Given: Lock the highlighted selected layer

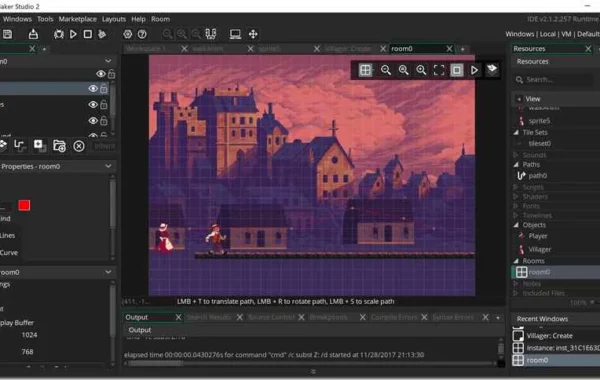Looking at the screenshot, I should pyautogui.click(x=104, y=89).
